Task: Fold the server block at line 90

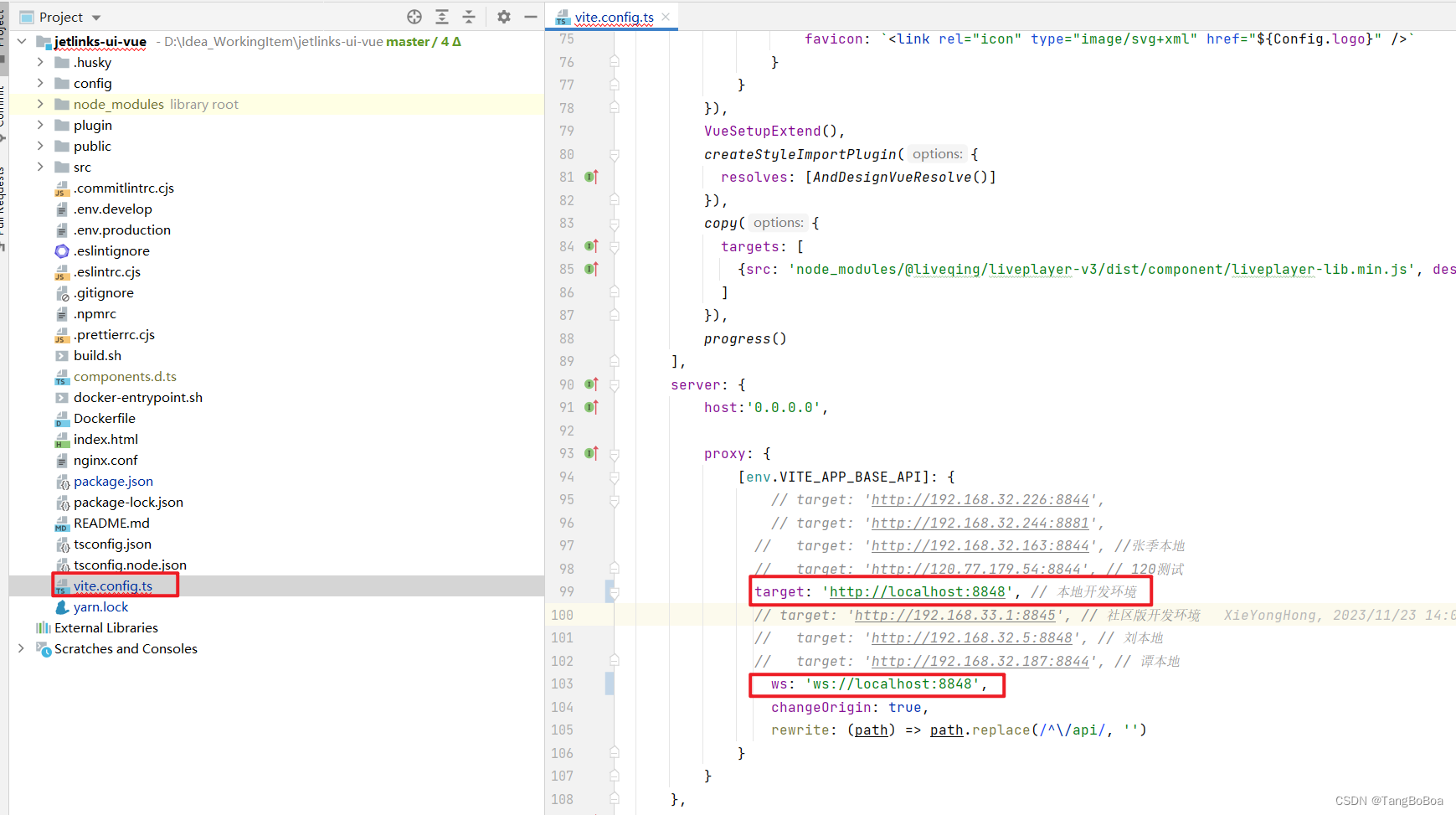Action: 615,384
